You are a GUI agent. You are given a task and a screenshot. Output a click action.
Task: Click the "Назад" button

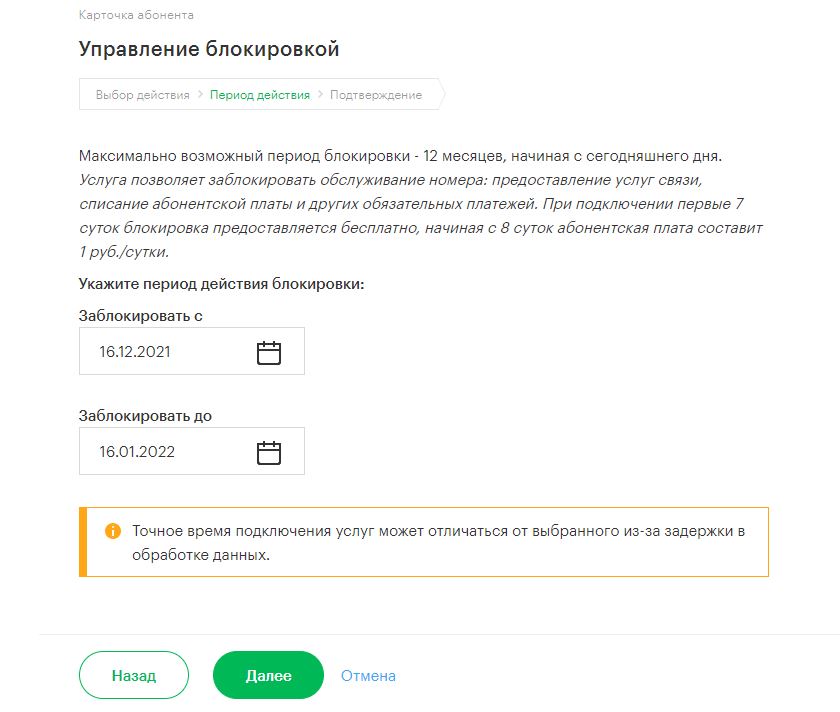coord(134,675)
